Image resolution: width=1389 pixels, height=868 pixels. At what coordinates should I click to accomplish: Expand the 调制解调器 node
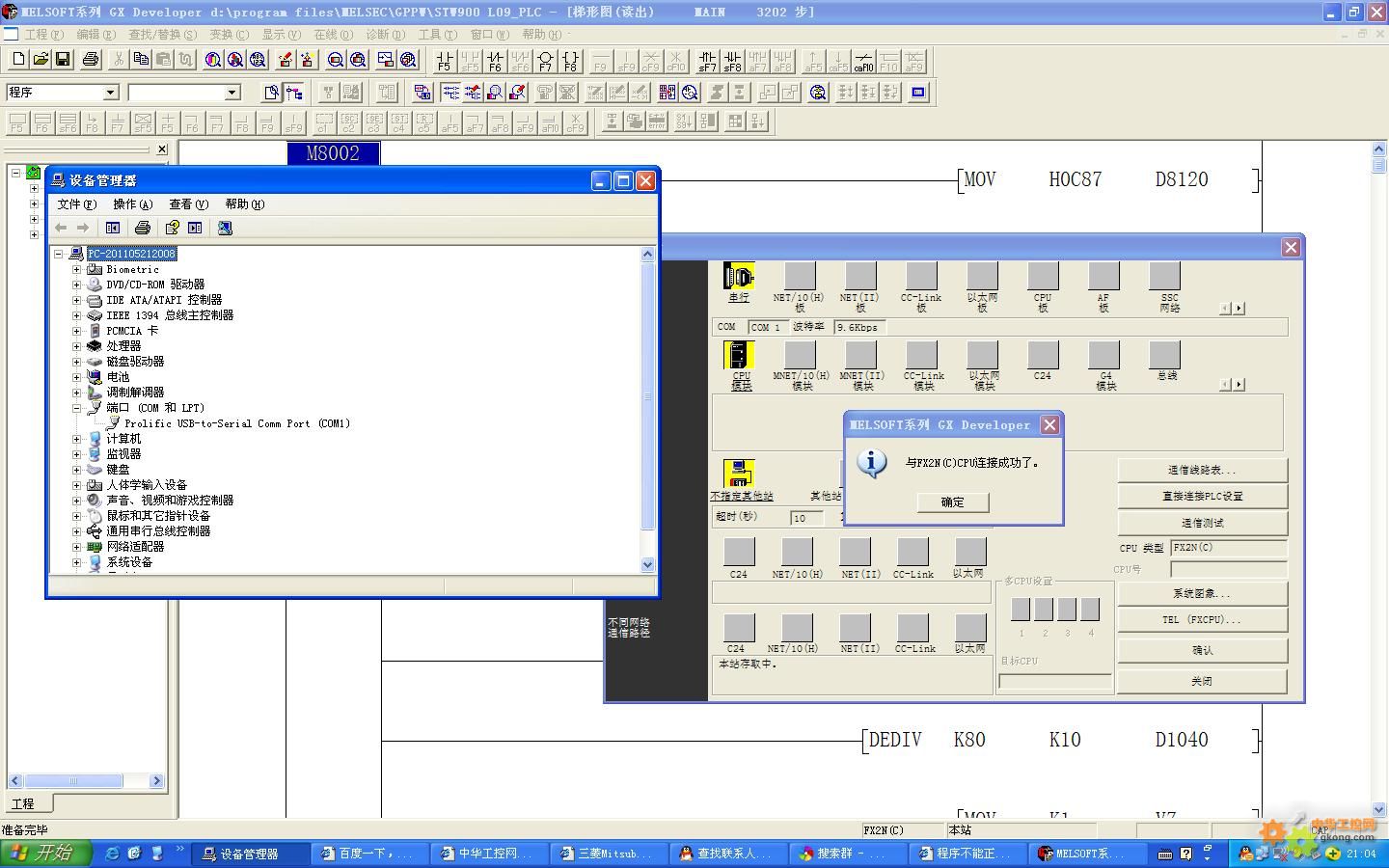77,393
